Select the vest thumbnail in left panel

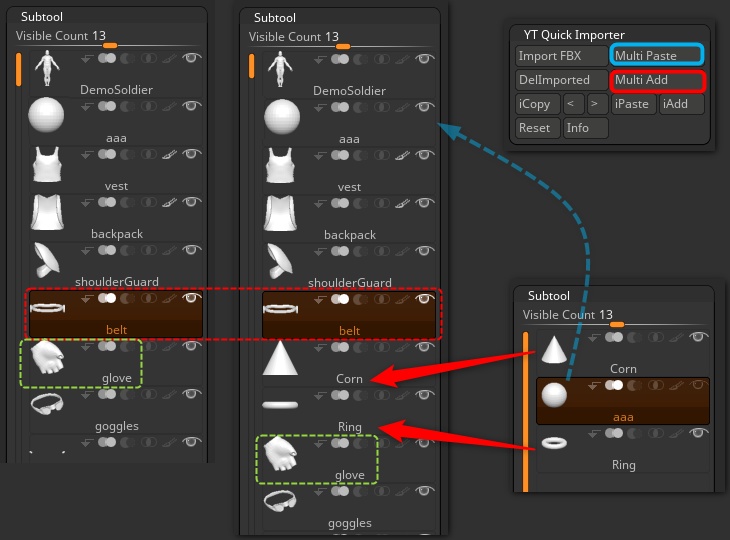(47, 164)
